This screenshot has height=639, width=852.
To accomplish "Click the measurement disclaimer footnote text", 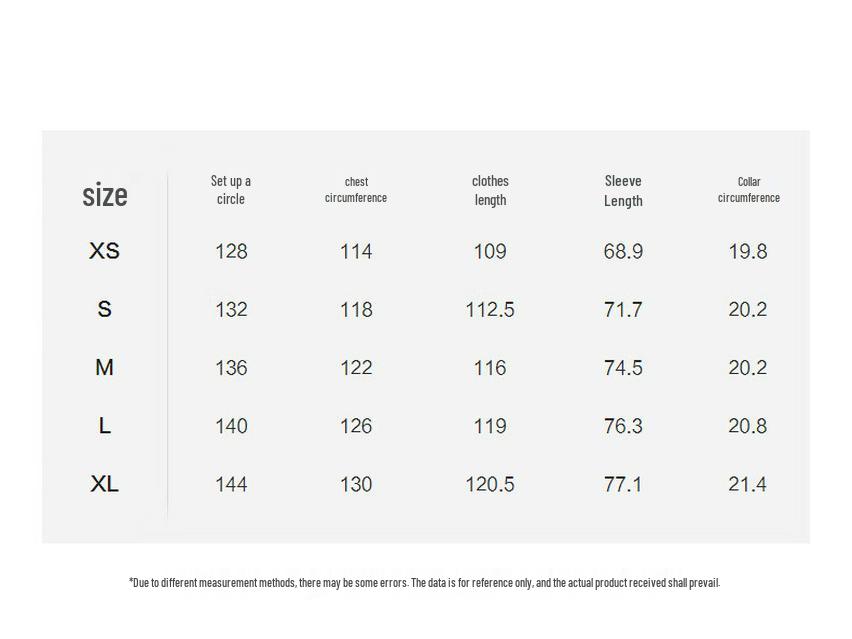I will tap(424, 582).
